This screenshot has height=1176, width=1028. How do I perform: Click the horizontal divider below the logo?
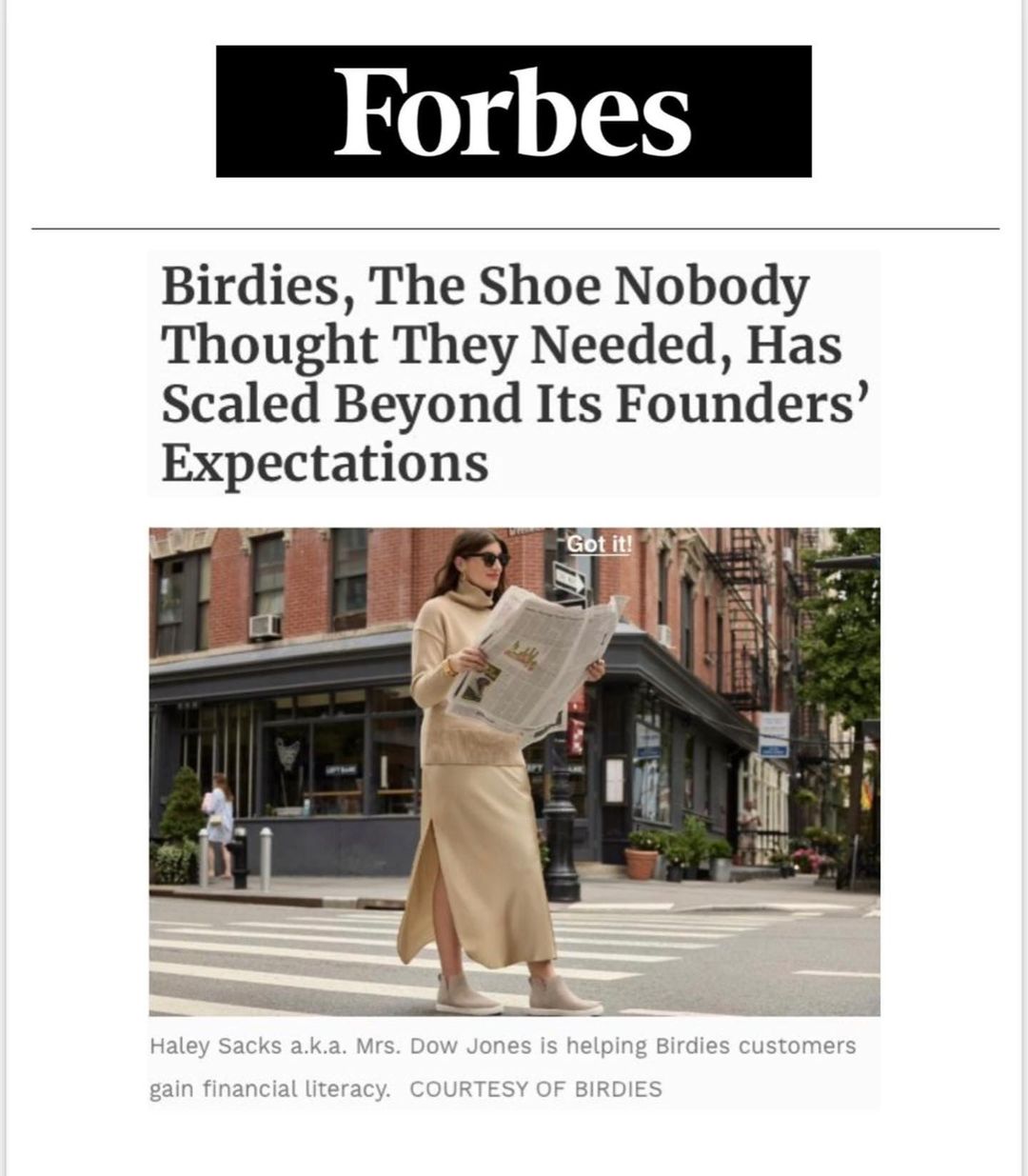[x=514, y=229]
